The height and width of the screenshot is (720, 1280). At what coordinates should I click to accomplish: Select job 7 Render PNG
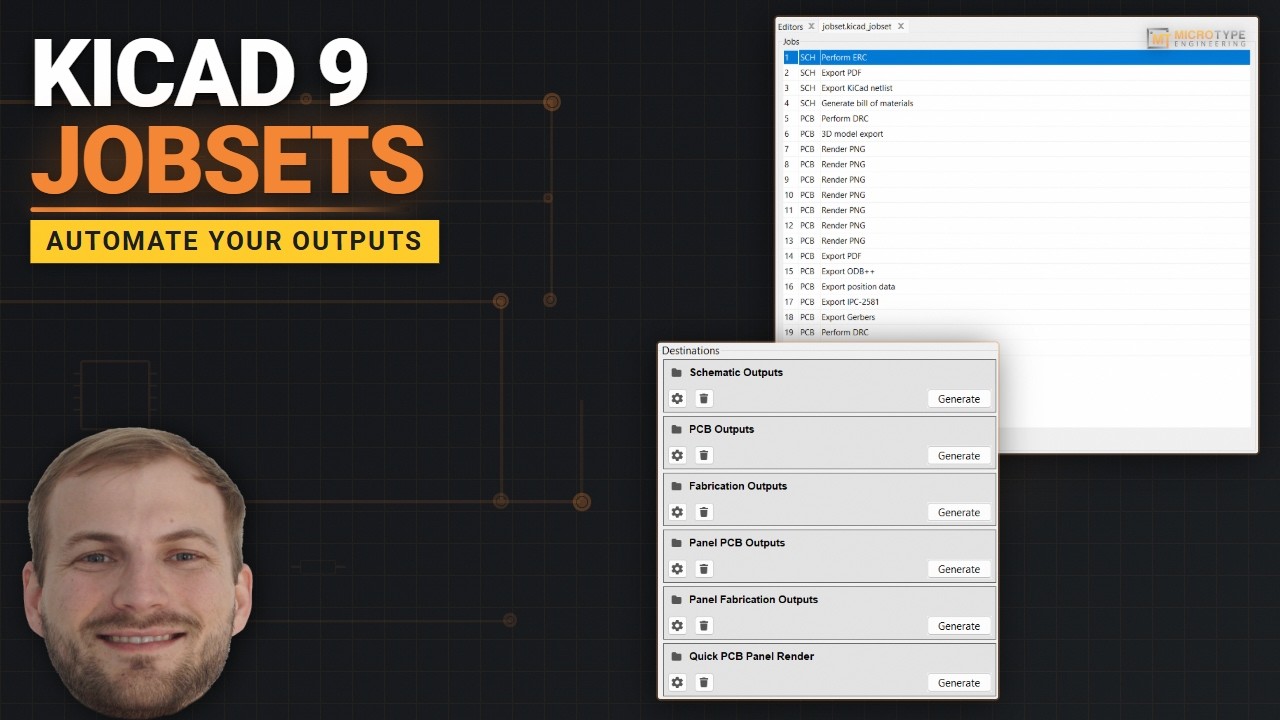coord(1016,149)
